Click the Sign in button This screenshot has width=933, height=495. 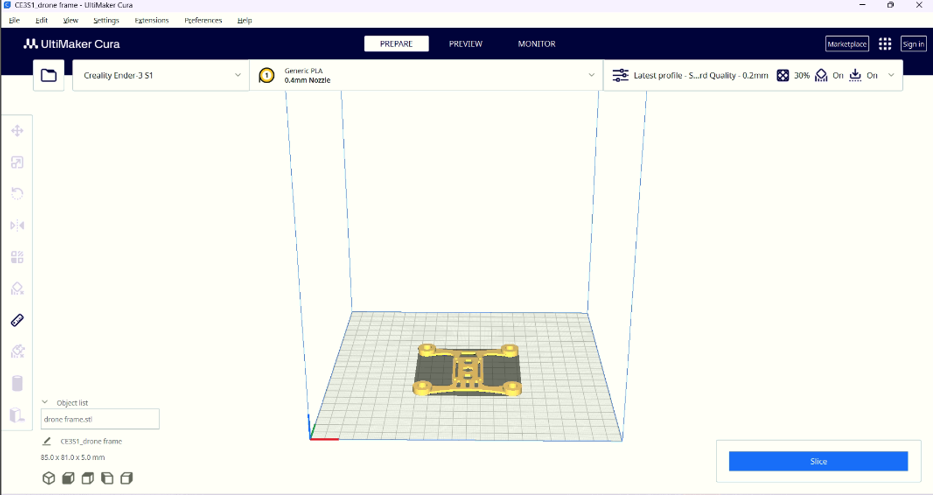pos(913,44)
